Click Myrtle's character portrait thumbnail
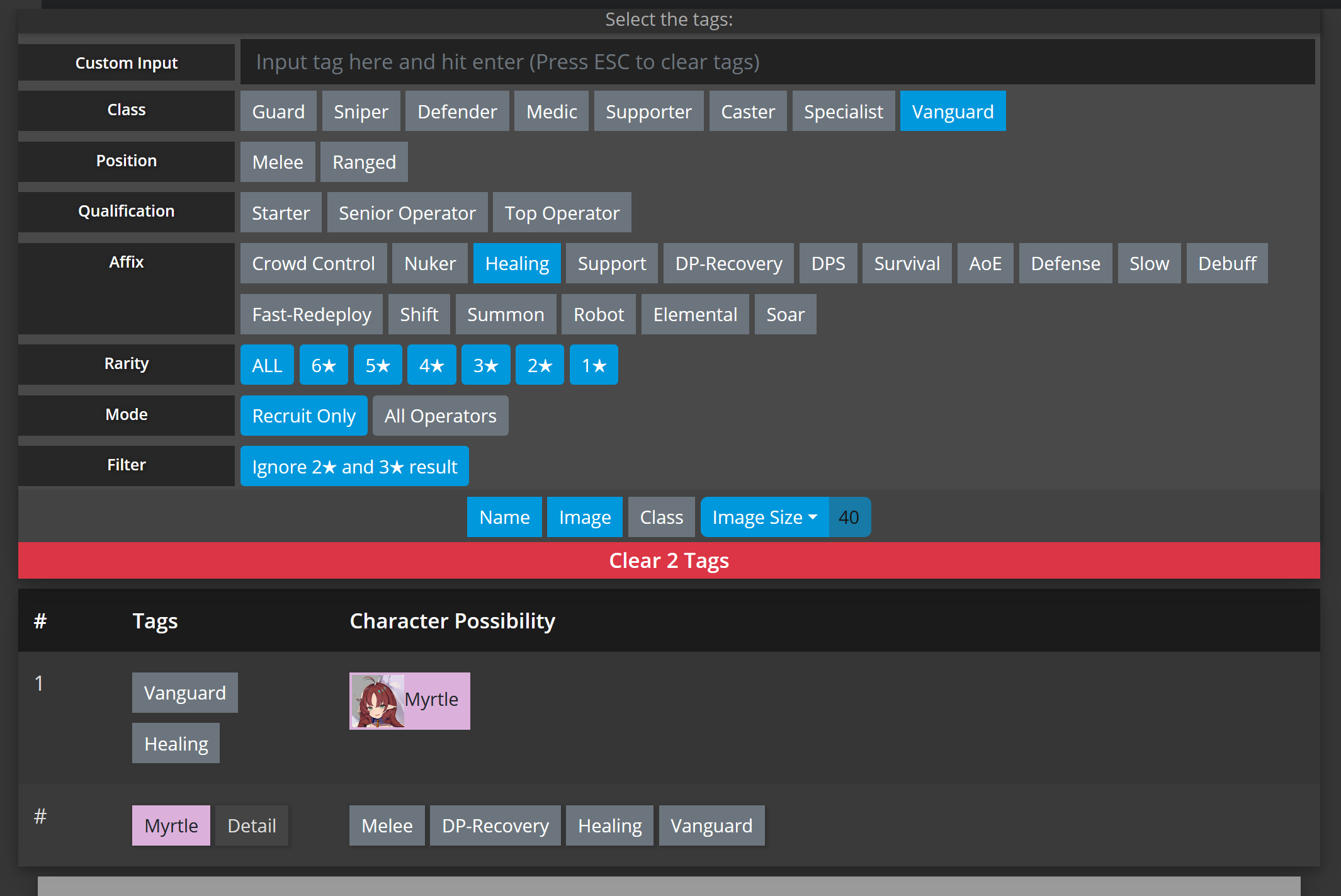The image size is (1341, 896). (377, 701)
